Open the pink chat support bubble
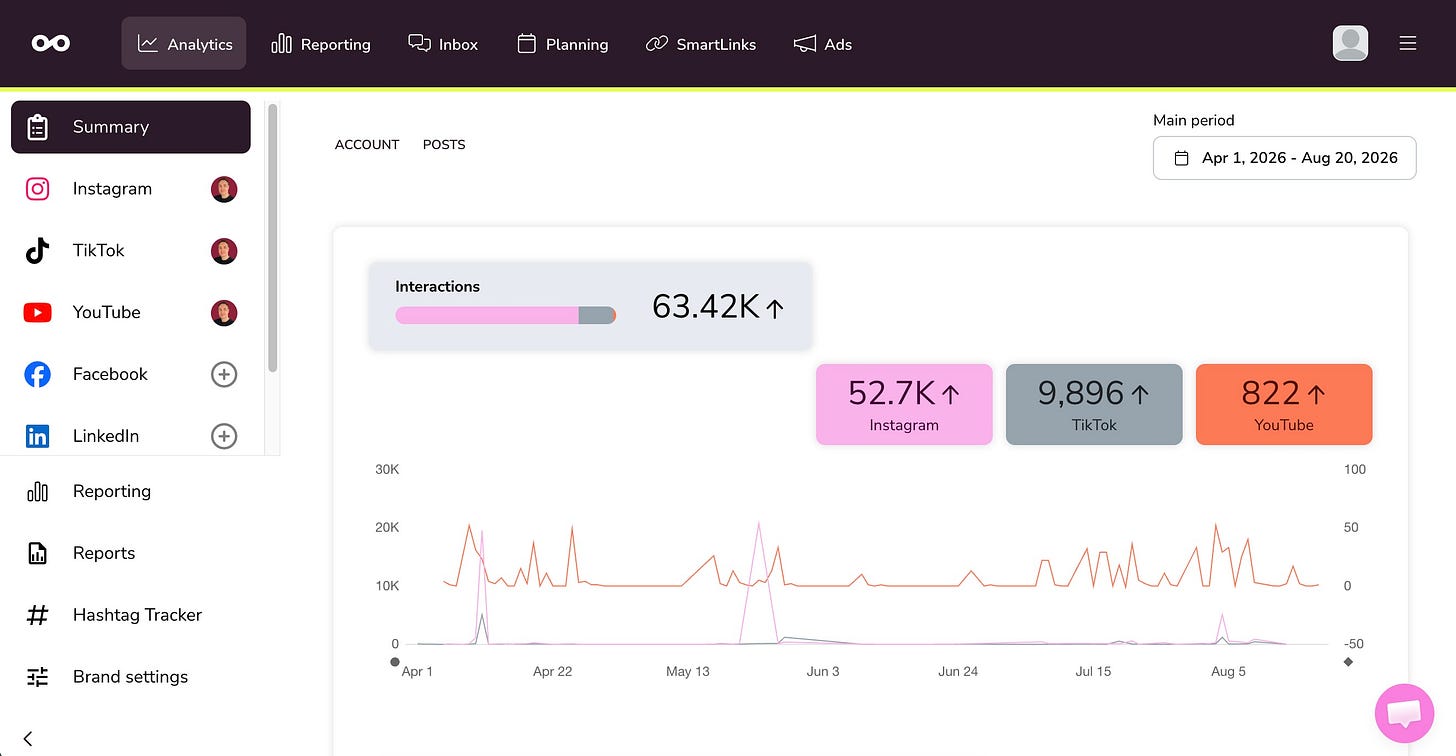This screenshot has width=1456, height=756. click(x=1405, y=714)
